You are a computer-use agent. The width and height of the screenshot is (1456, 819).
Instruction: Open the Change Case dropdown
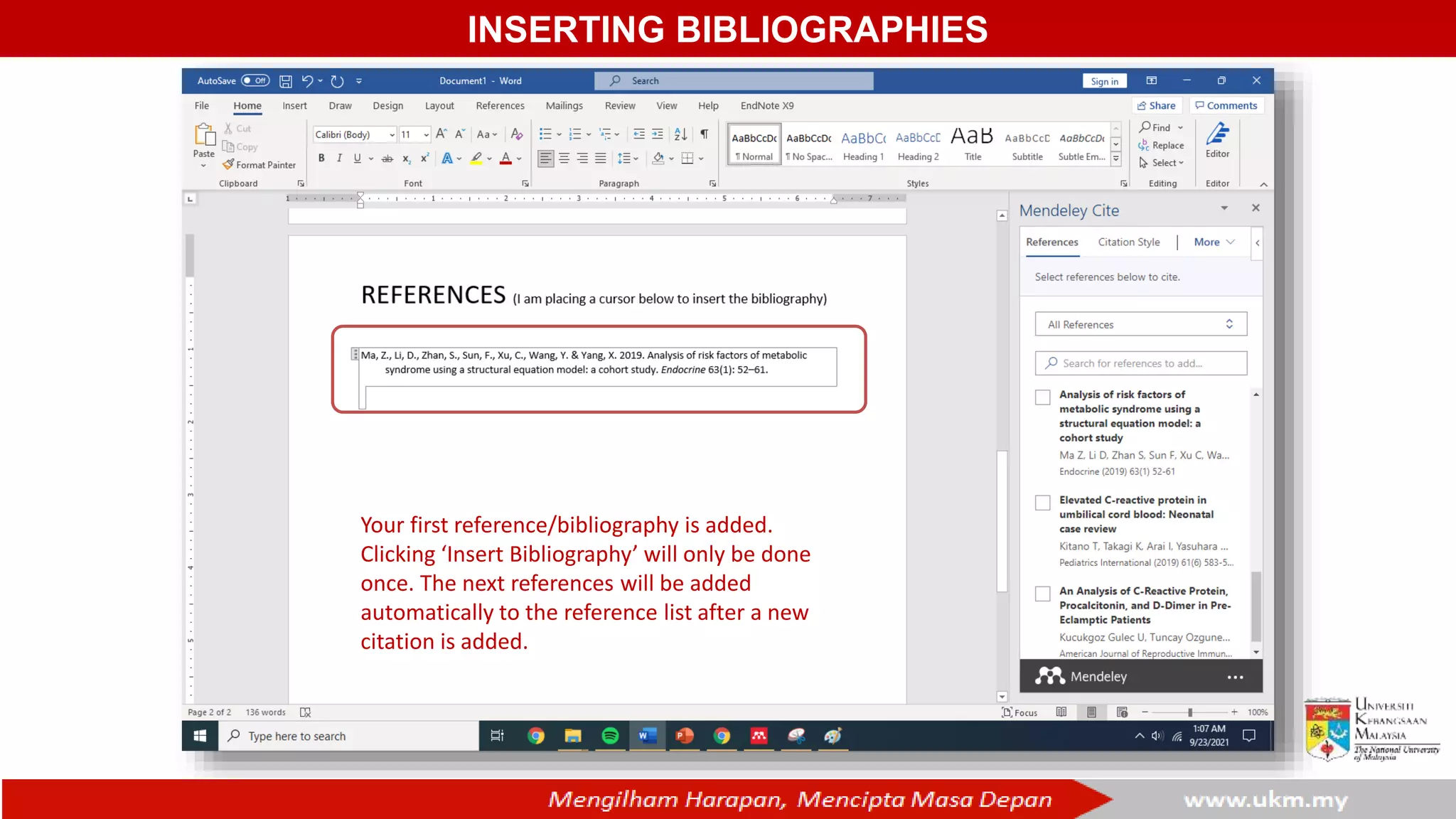tap(487, 134)
